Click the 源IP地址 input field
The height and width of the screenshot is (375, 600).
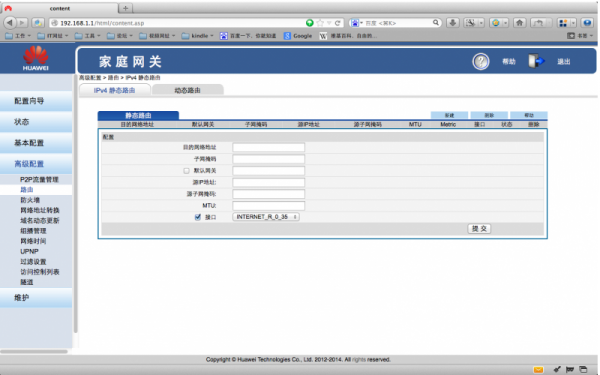[x=269, y=183]
